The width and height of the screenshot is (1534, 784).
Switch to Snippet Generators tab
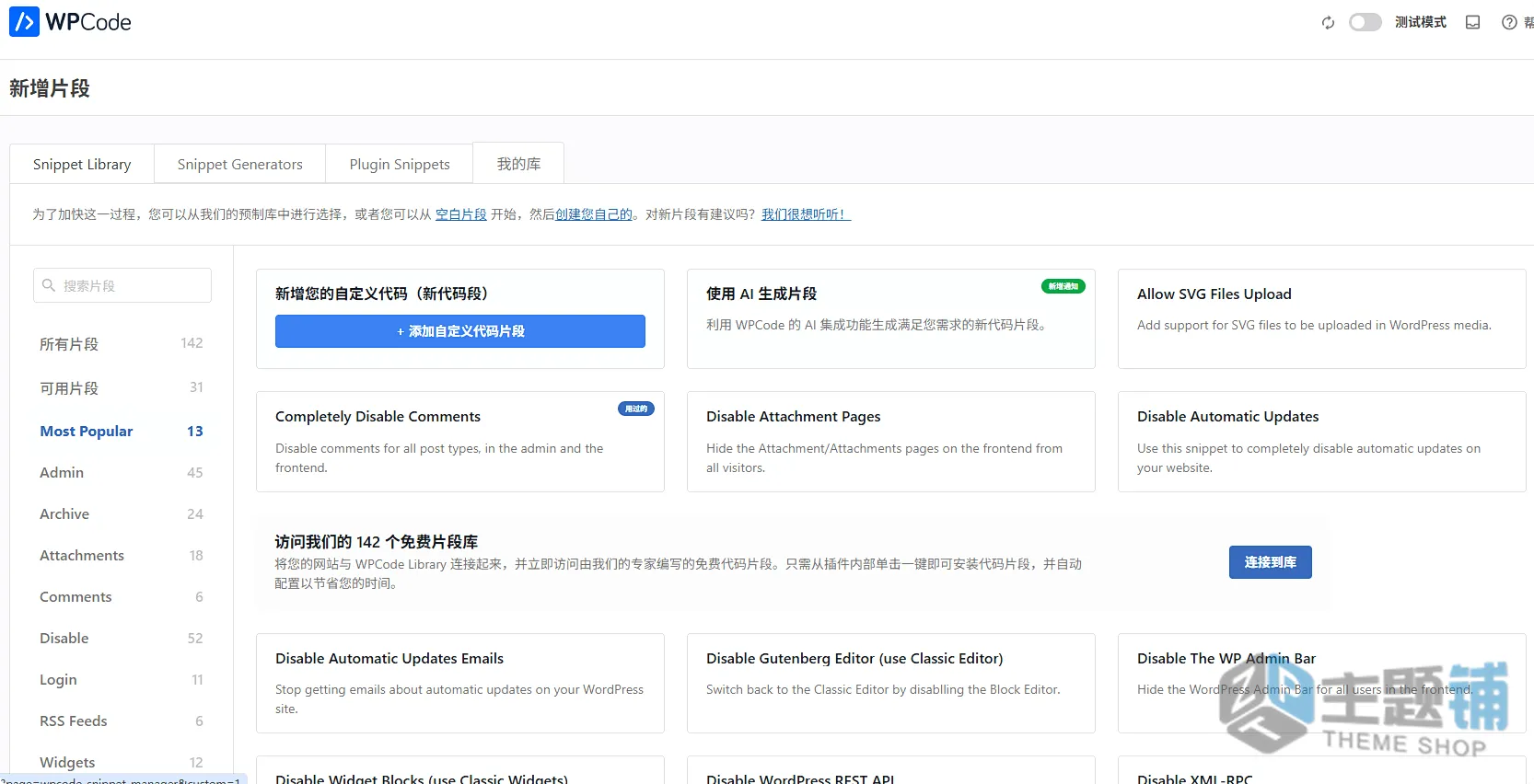pos(239,164)
